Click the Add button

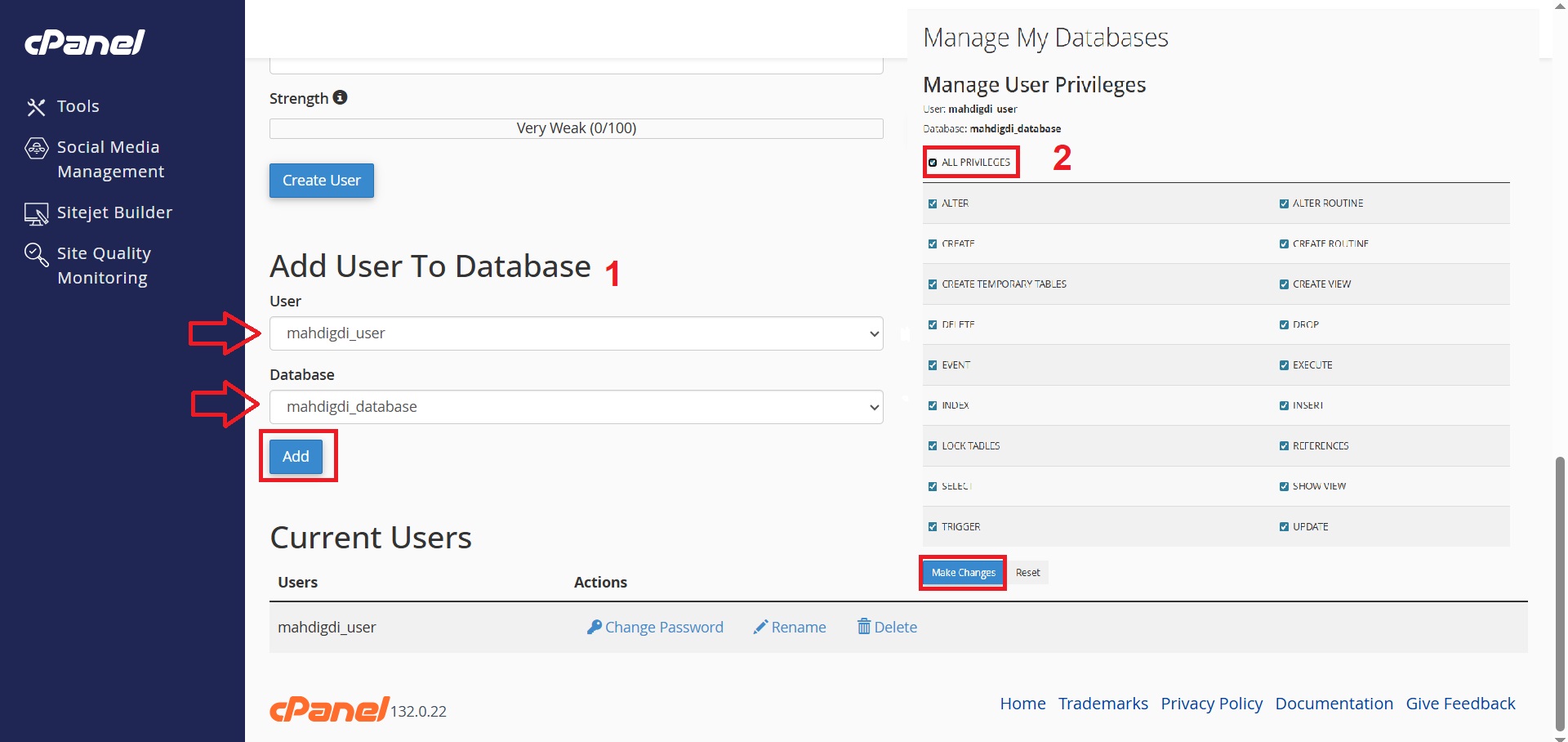click(296, 456)
